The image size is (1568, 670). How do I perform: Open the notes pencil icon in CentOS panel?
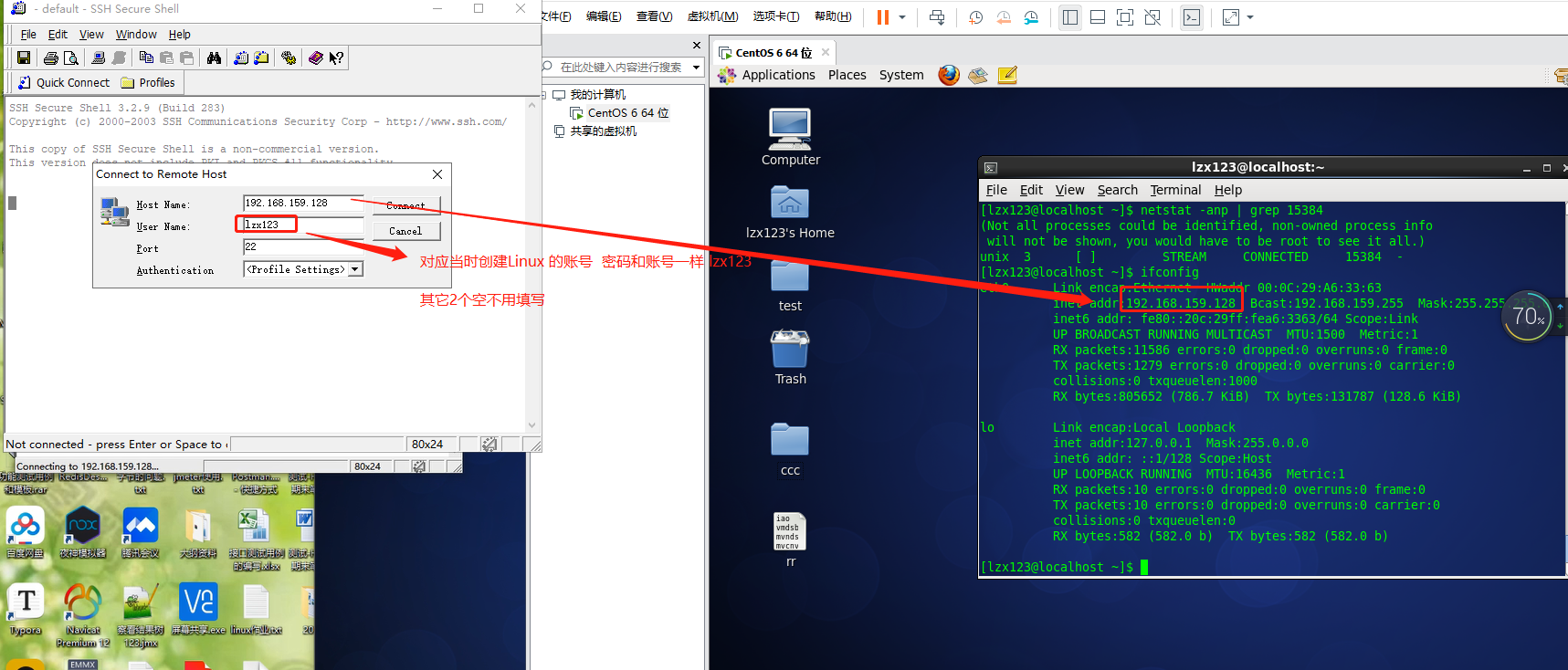[1007, 75]
